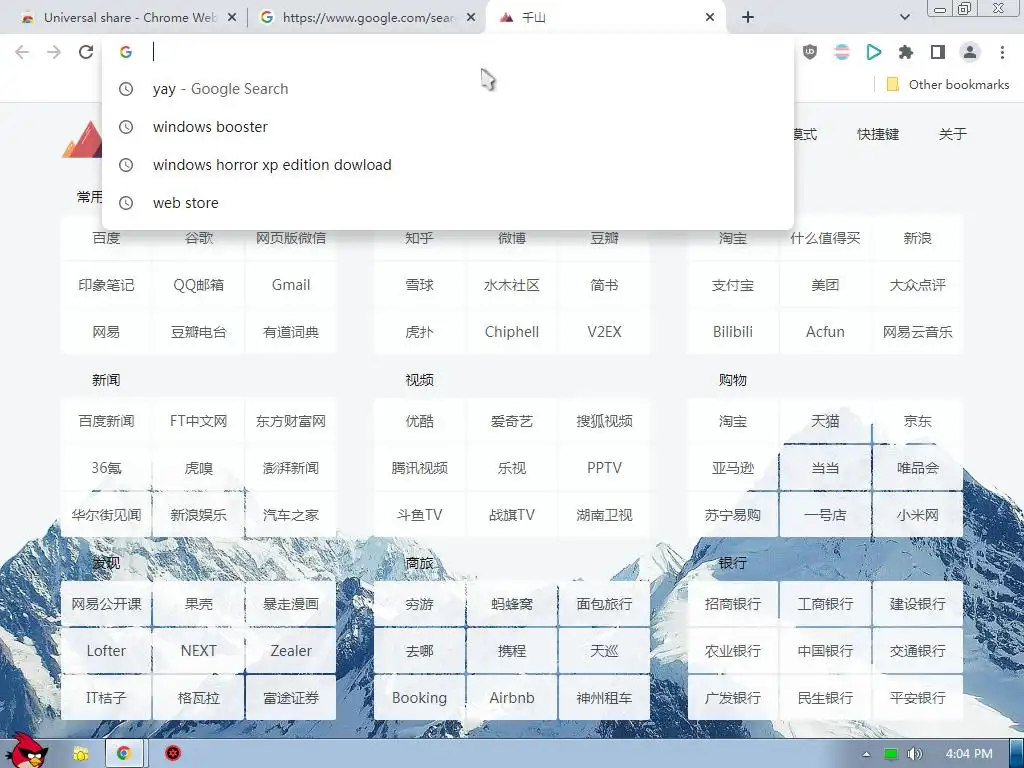1024x768 pixels.
Task: Open the Acfun tile
Action: pos(825,332)
